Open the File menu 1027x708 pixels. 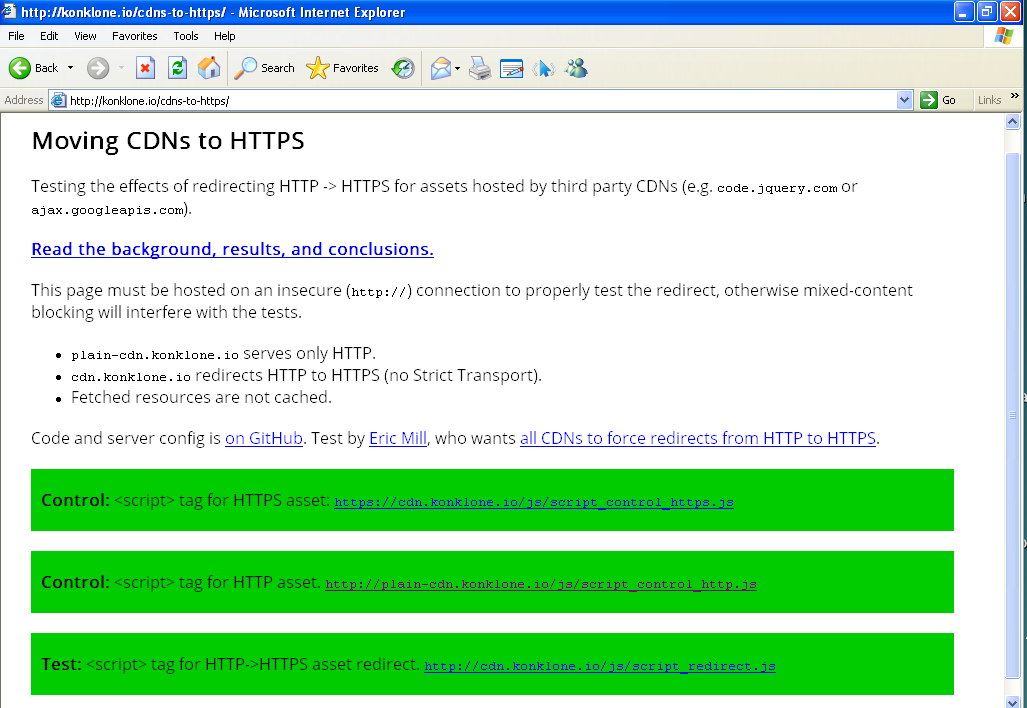(x=16, y=36)
